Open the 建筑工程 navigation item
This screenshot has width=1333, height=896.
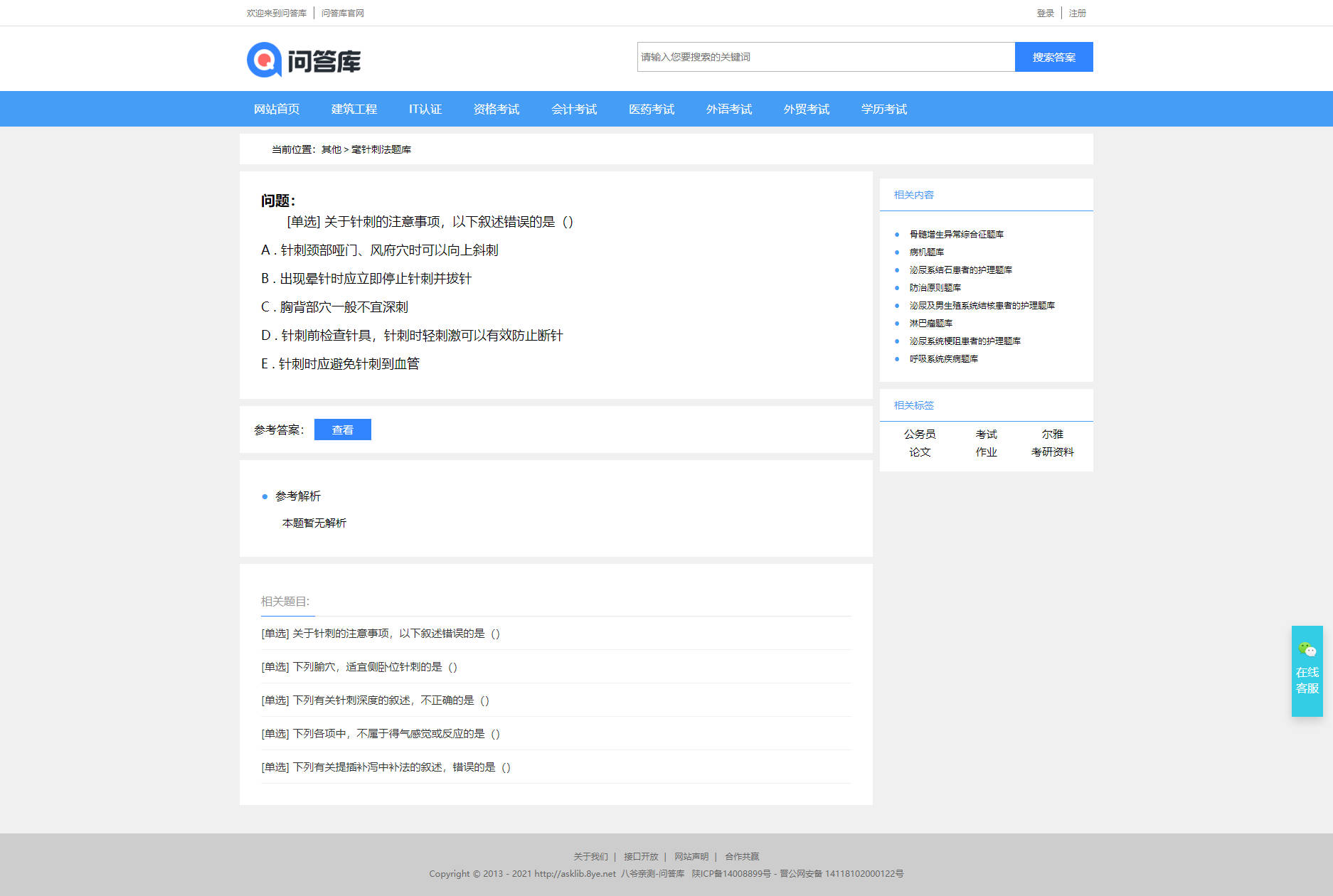pyautogui.click(x=354, y=109)
